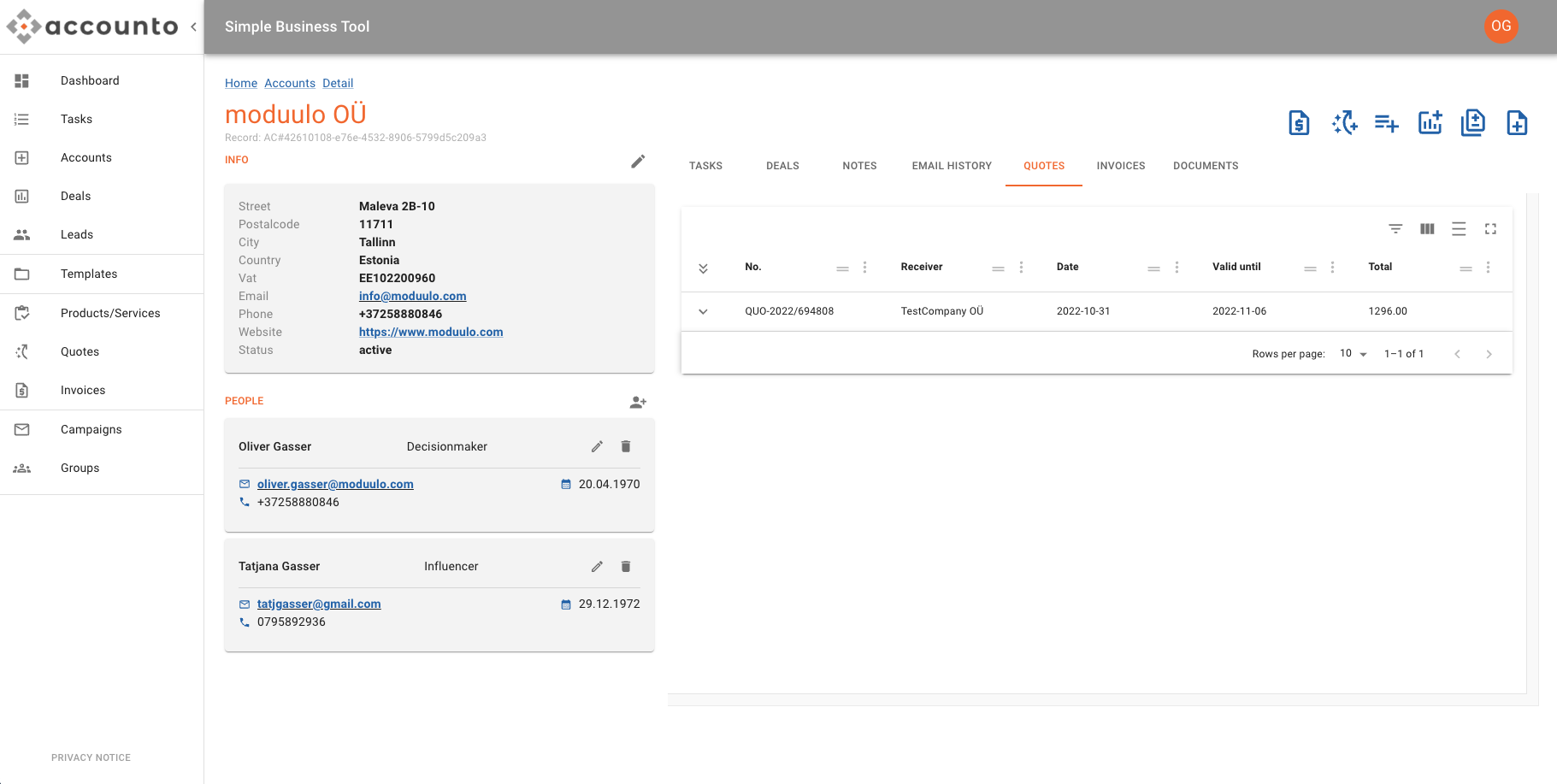Viewport: 1557px width, 784px height.
Task: Click the add note page-plus icon
Action: (x=1517, y=123)
